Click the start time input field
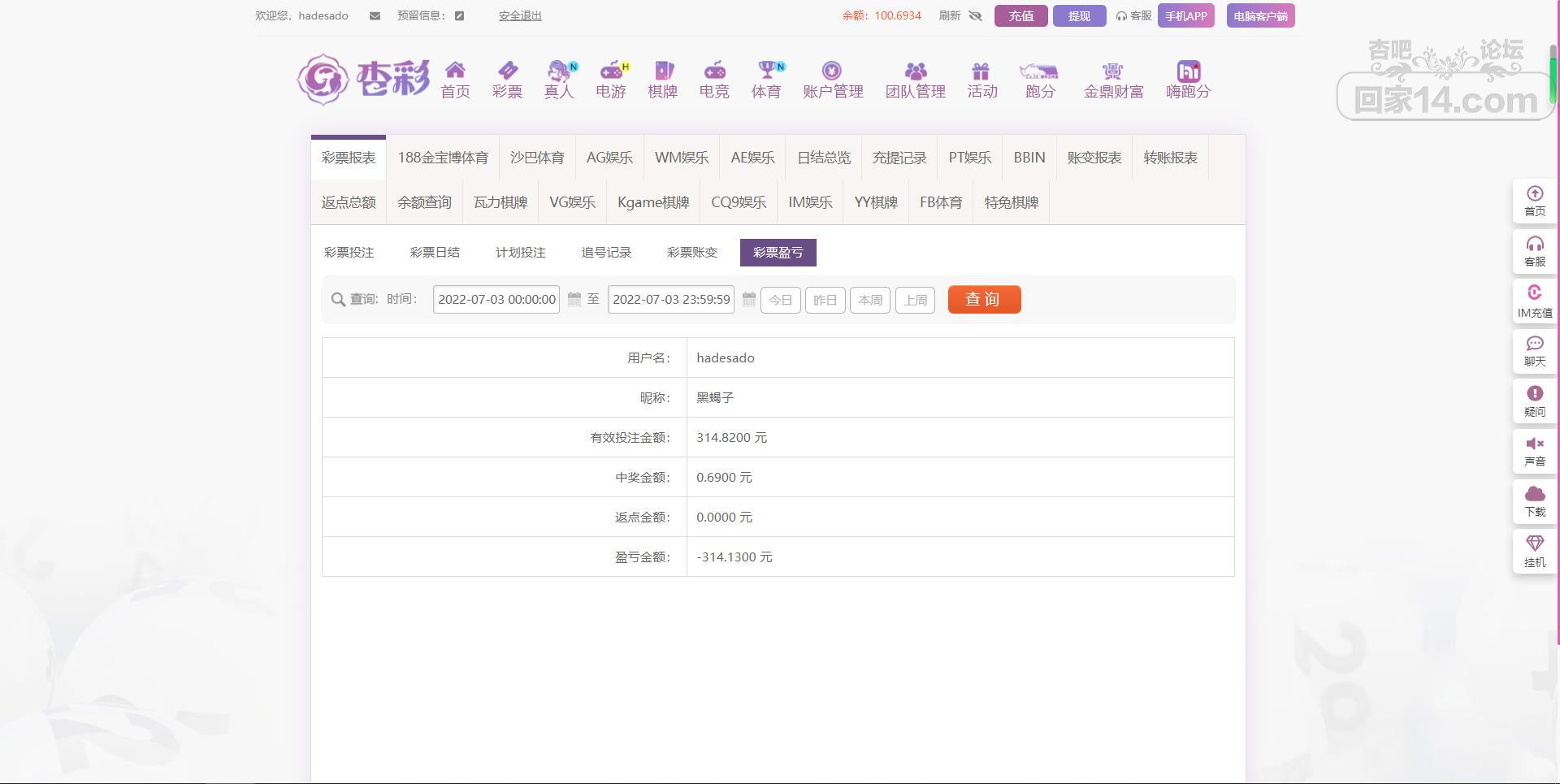The height and width of the screenshot is (784, 1560). coord(496,300)
